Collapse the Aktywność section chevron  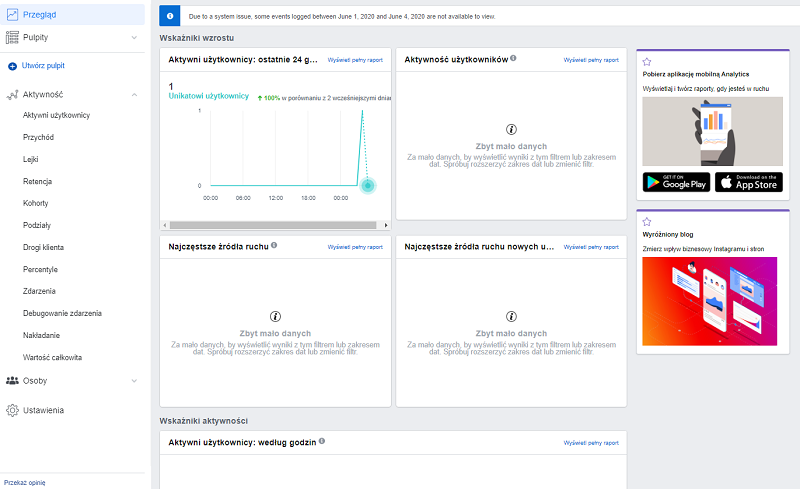[134, 94]
